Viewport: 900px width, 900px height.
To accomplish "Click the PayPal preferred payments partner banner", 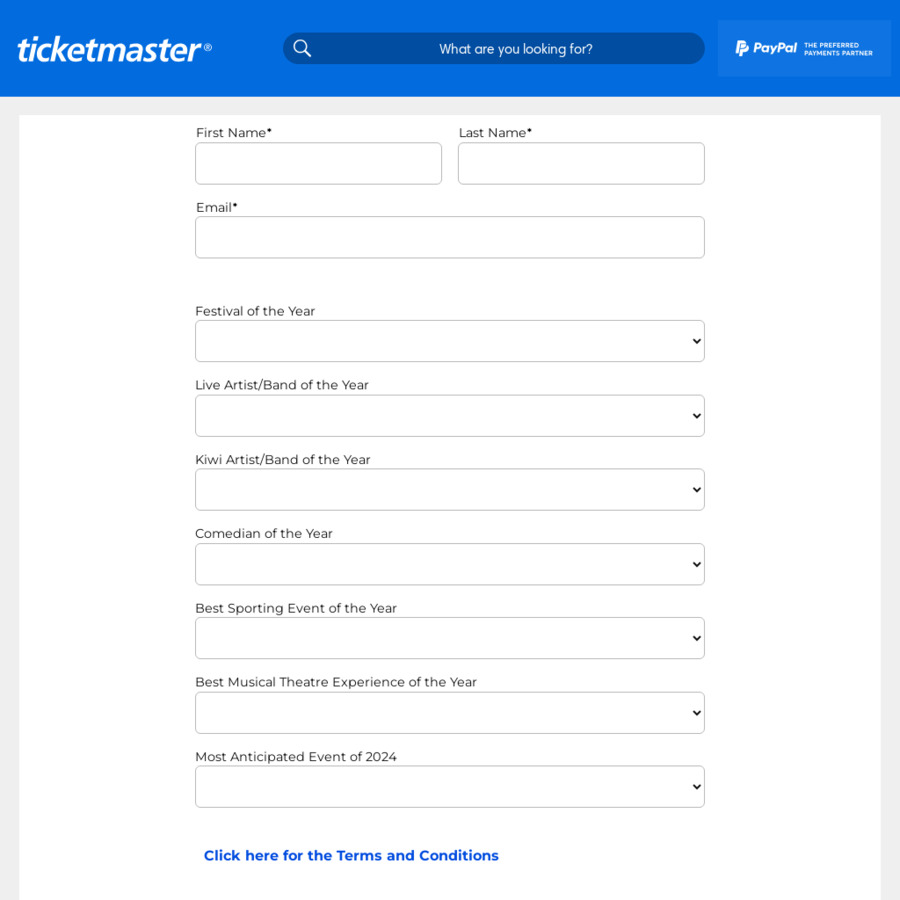I will point(804,47).
